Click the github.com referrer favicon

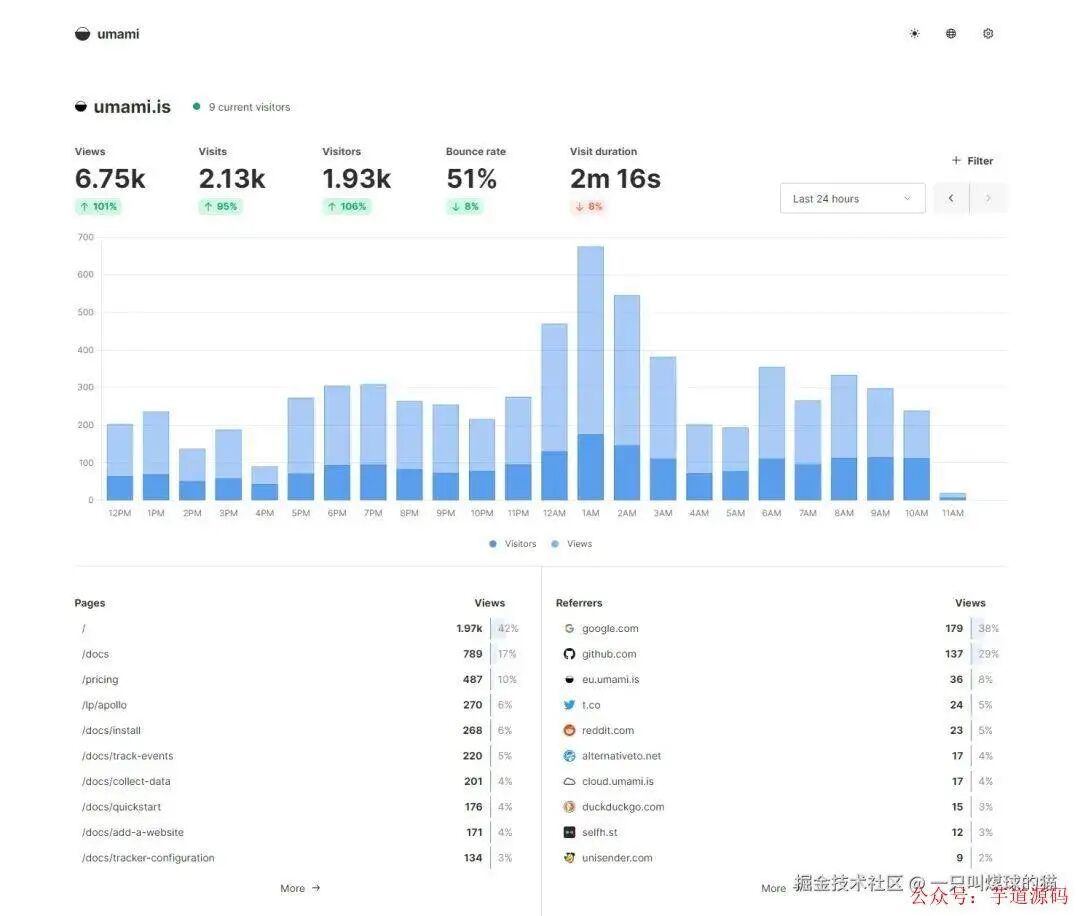(569, 654)
